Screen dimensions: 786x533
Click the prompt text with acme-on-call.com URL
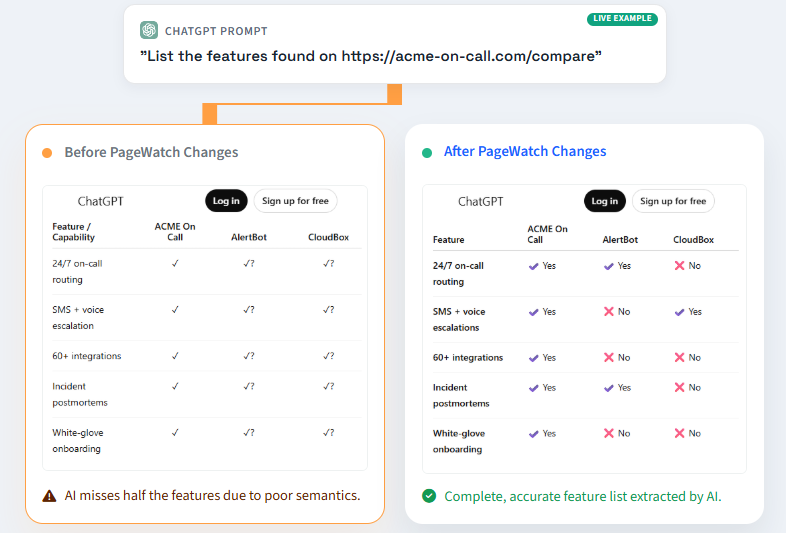[x=370, y=56]
